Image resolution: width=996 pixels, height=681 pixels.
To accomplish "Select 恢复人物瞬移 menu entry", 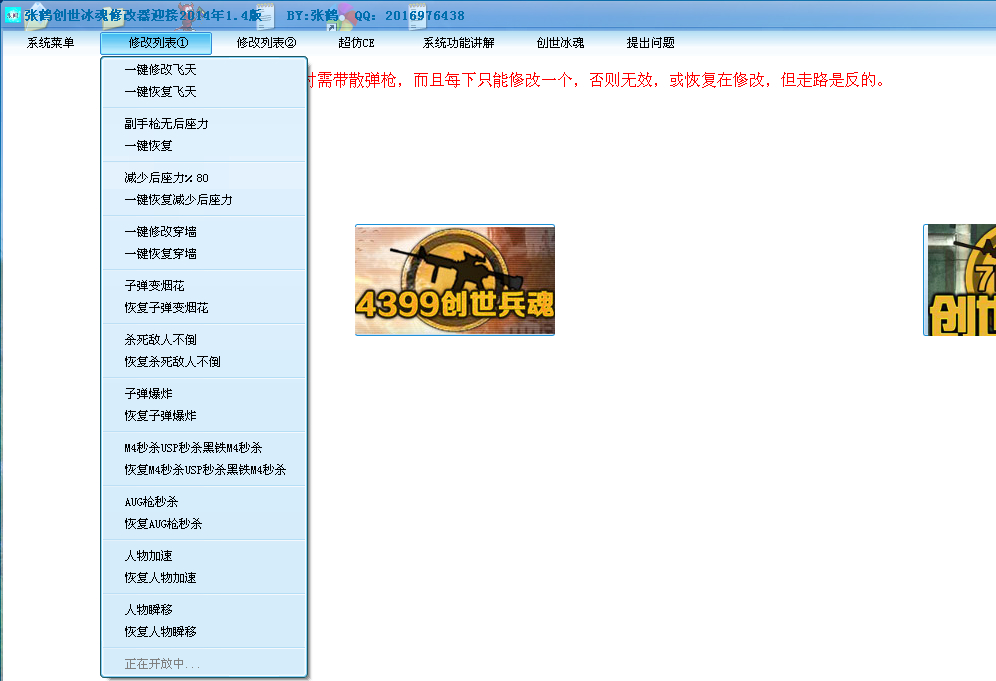I will pyautogui.click(x=205, y=632).
